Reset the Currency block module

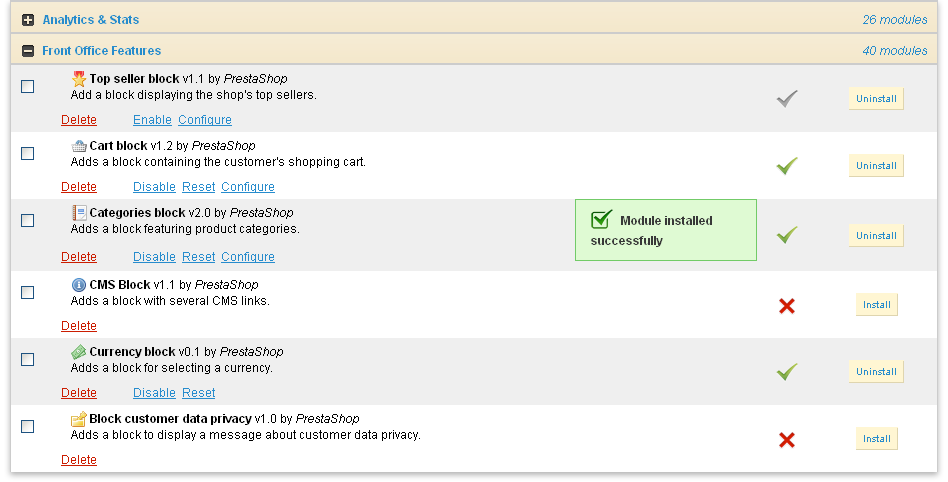coord(198,393)
